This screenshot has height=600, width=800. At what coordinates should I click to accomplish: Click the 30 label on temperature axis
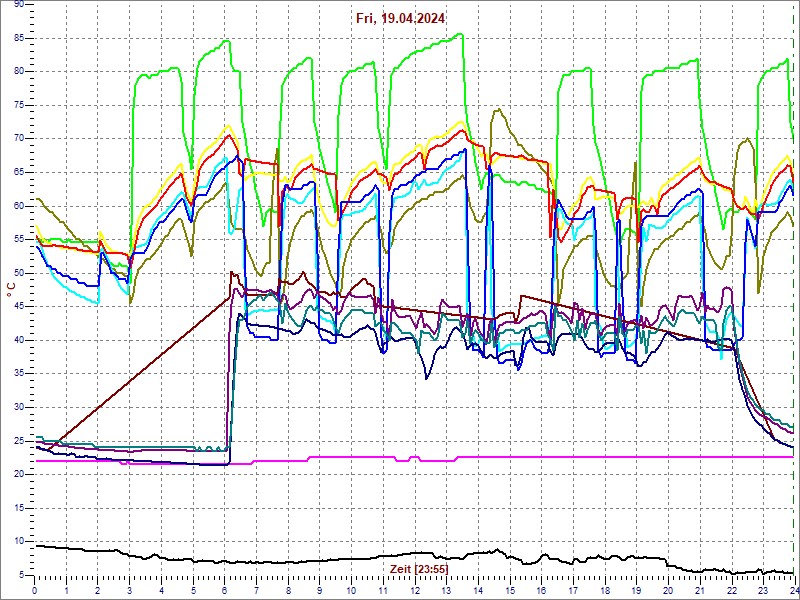click(x=20, y=407)
